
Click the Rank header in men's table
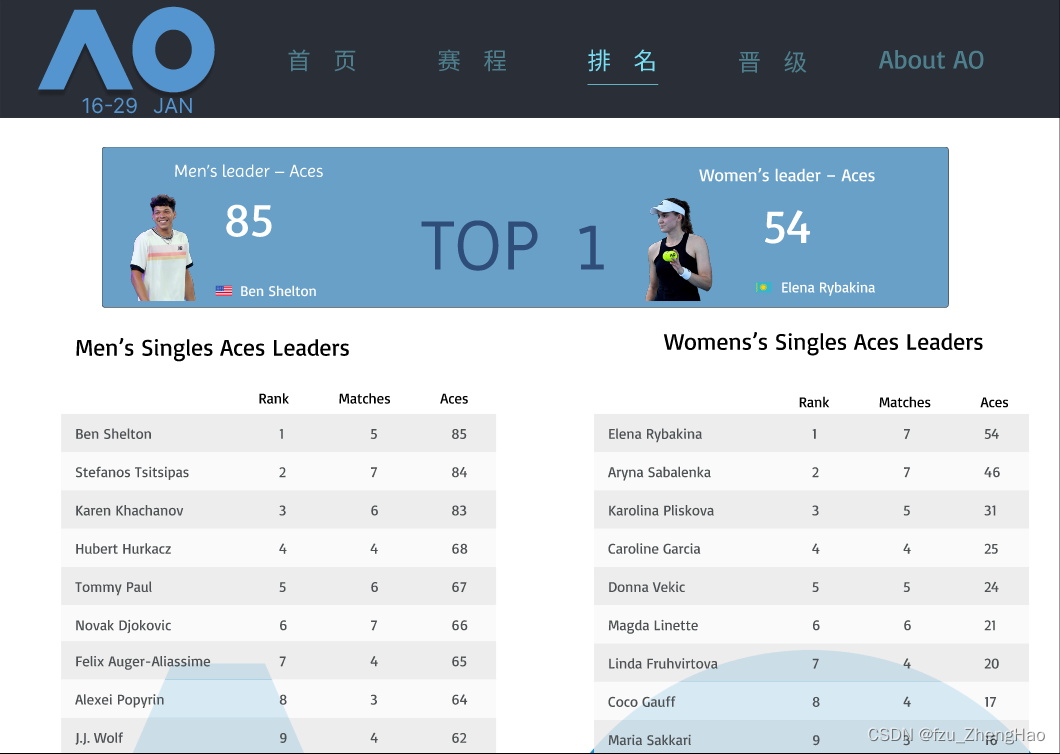pyautogui.click(x=273, y=399)
